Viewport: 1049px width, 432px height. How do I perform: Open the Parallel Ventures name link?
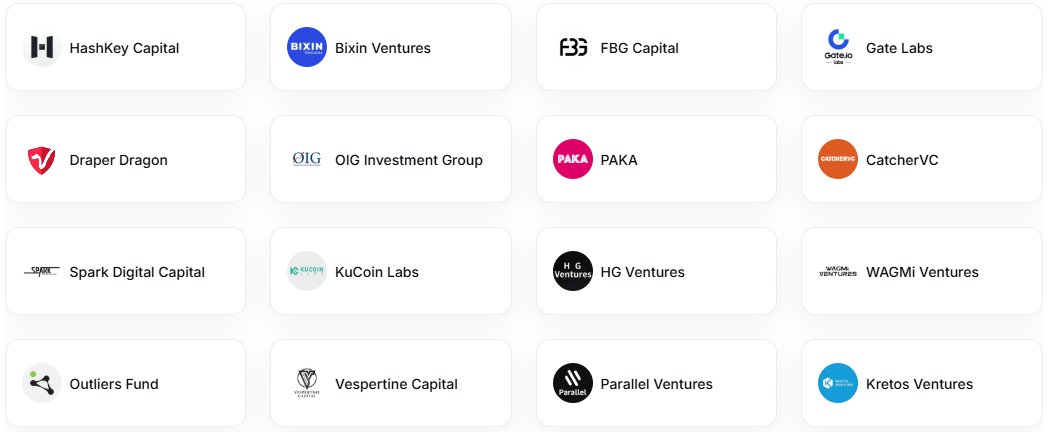pos(656,385)
